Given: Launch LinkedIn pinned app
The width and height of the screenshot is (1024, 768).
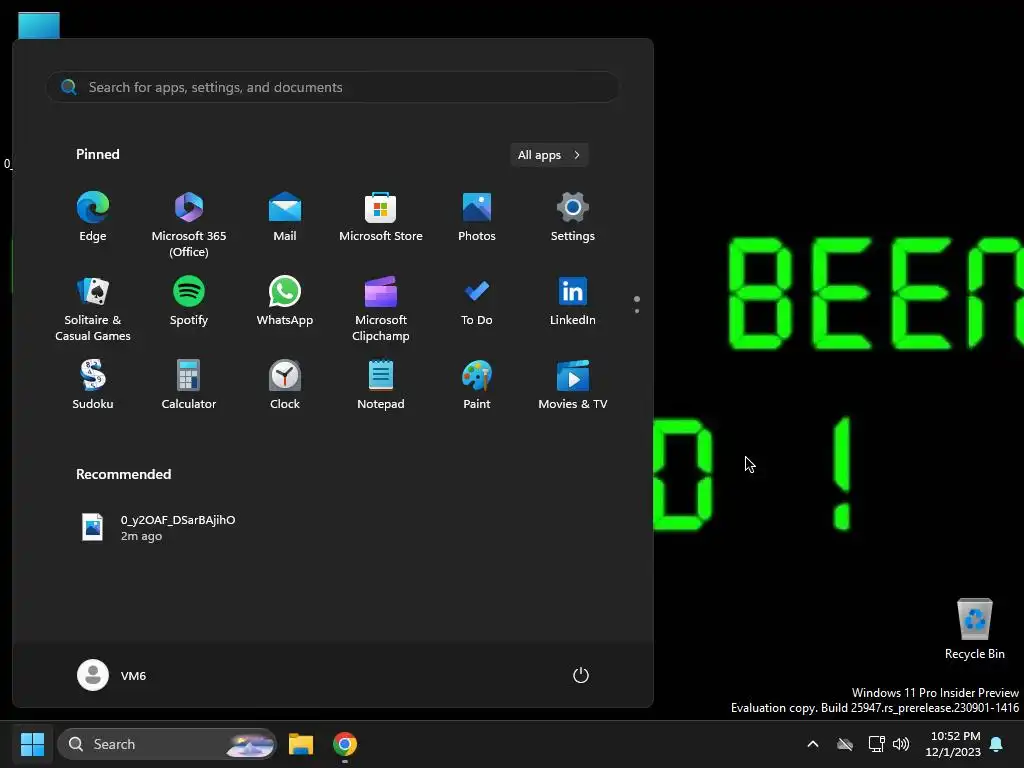Looking at the screenshot, I should pos(573,300).
